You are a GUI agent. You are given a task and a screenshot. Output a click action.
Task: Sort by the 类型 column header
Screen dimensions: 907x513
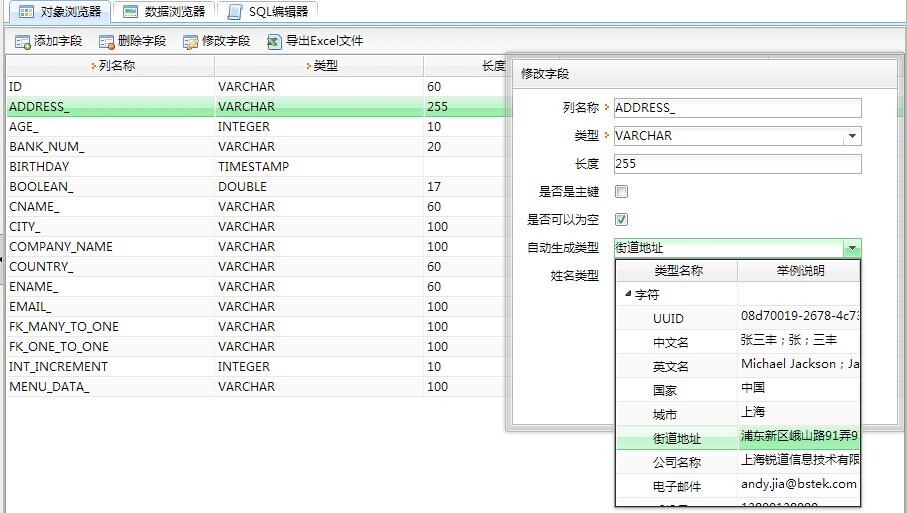click(x=325, y=66)
